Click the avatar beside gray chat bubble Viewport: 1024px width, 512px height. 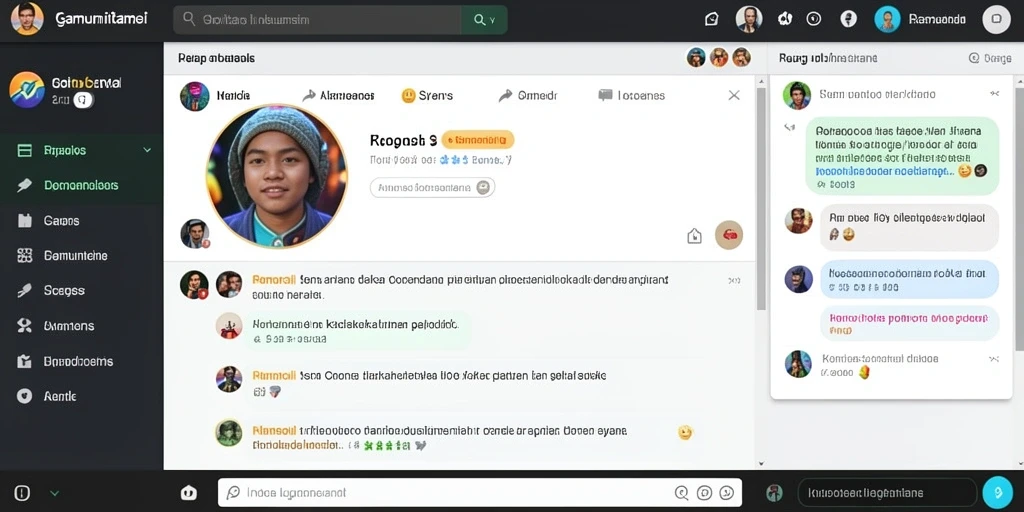click(798, 221)
